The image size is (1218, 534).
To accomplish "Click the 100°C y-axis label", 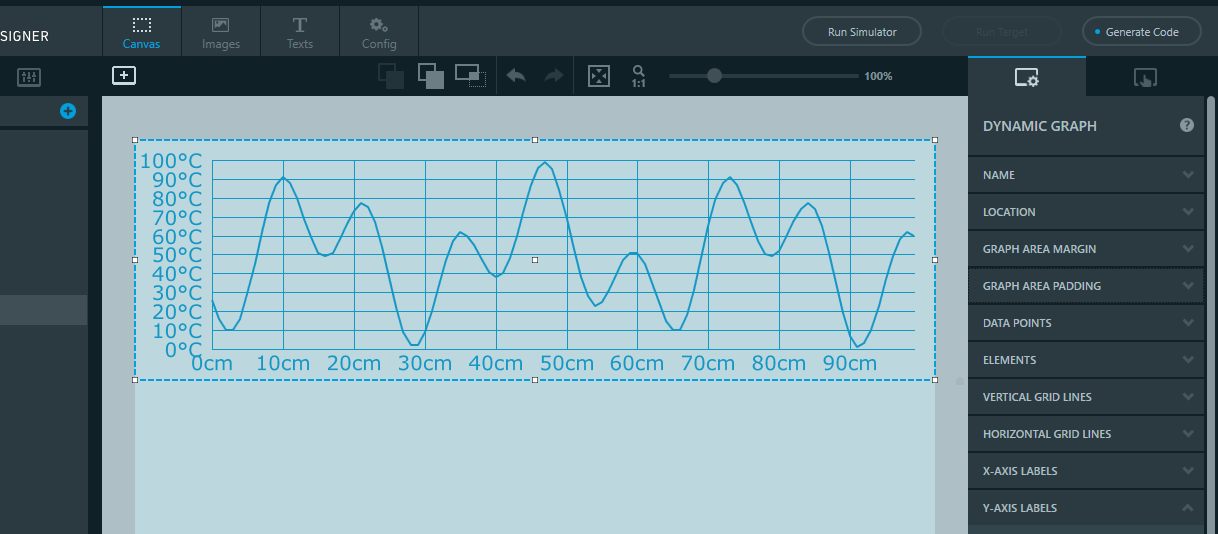I will [171, 161].
